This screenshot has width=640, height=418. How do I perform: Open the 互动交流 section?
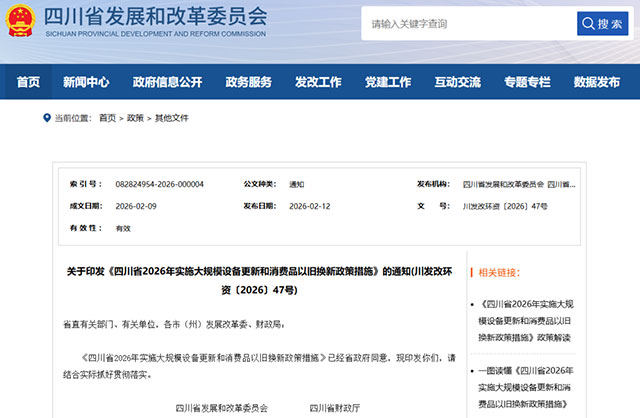[x=457, y=82]
